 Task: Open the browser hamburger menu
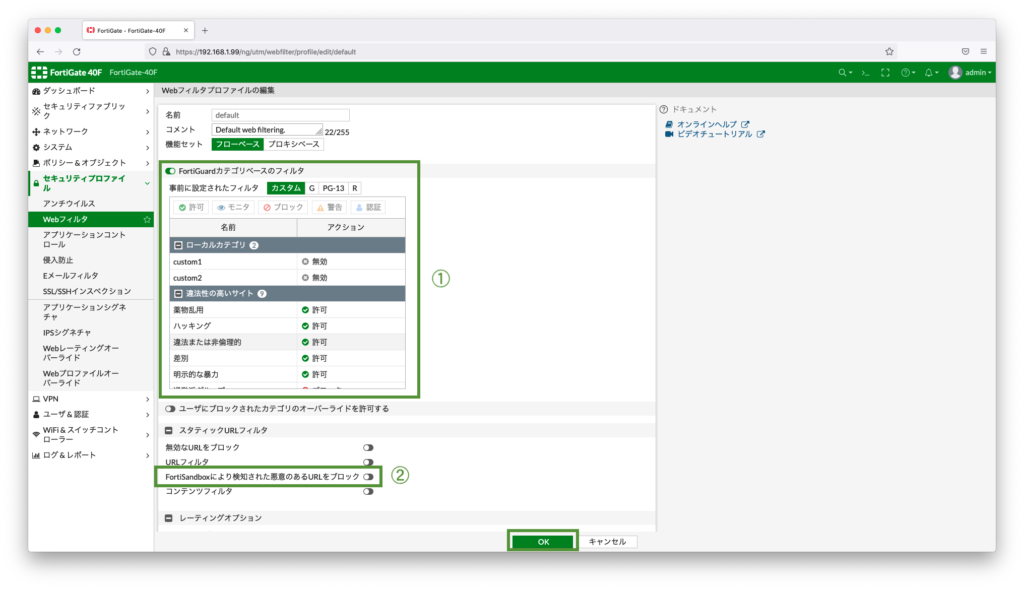pos(984,52)
